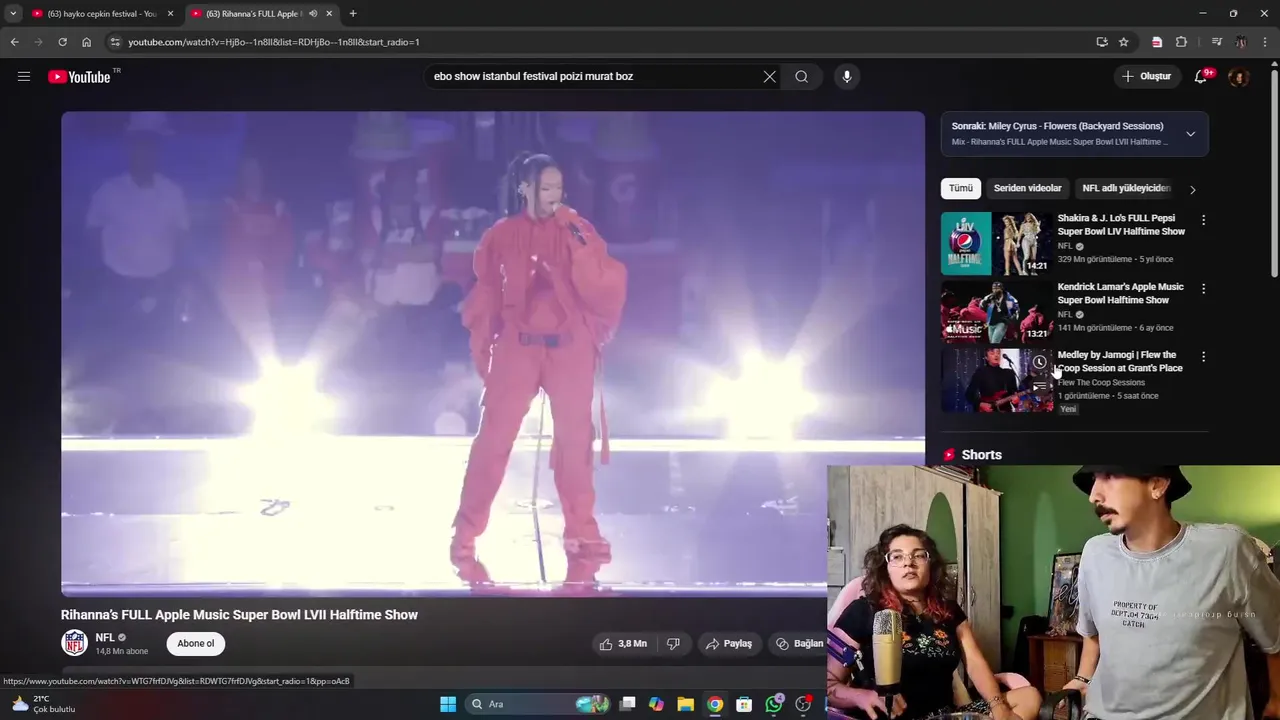
Task: Clear the search box with the X
Action: click(x=770, y=76)
